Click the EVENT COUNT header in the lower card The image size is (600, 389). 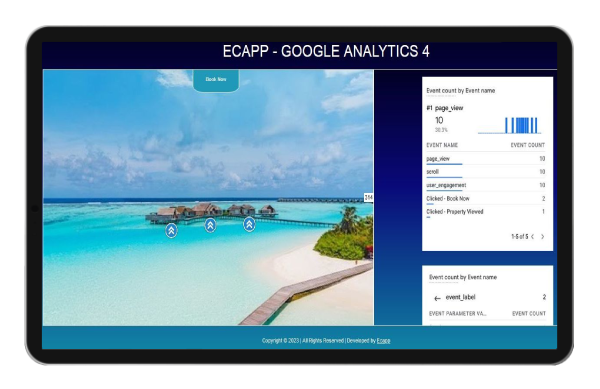tap(529, 313)
